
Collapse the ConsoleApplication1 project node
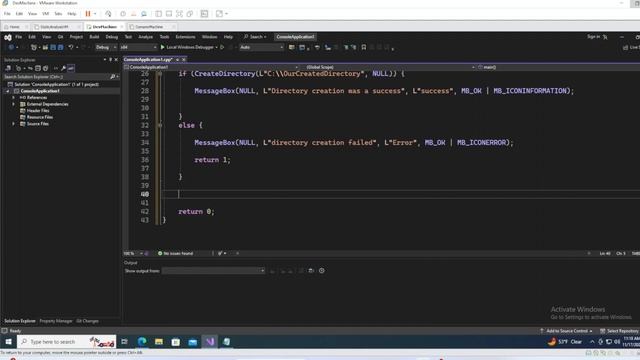click(x=8, y=91)
